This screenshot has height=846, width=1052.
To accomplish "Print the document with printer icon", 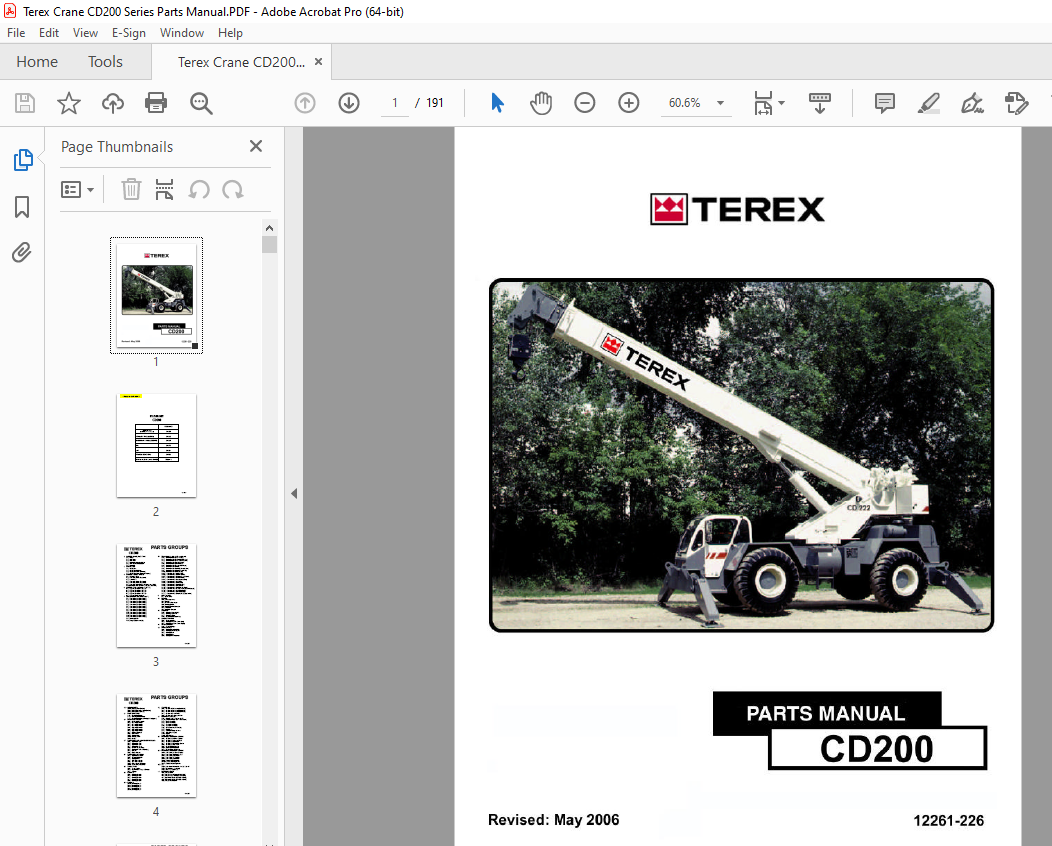I will click(x=156, y=103).
